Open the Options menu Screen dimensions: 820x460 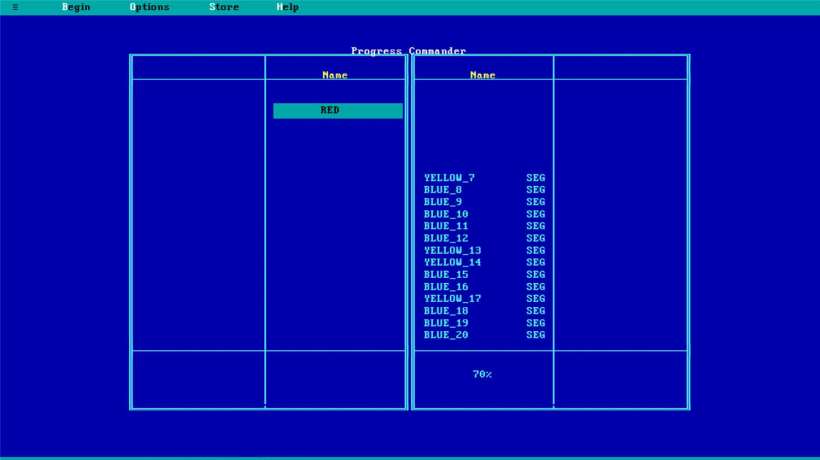[149, 7]
